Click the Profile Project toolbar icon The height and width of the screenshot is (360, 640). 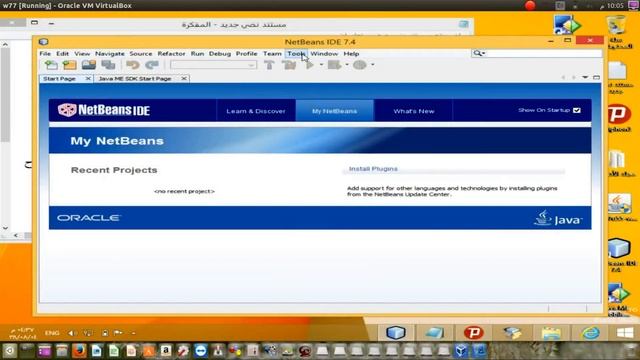tap(360, 65)
